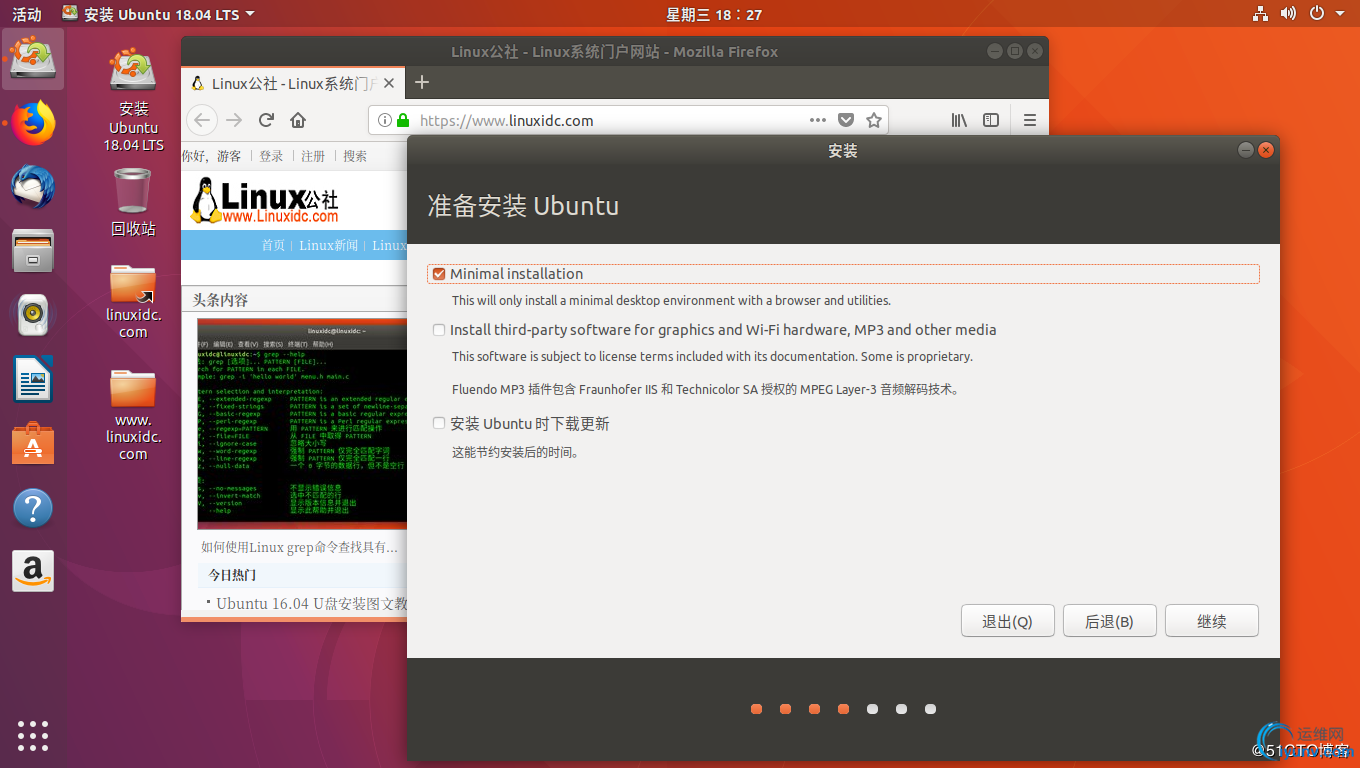Show all applications grid
This screenshot has width=1360, height=768.
(33, 735)
